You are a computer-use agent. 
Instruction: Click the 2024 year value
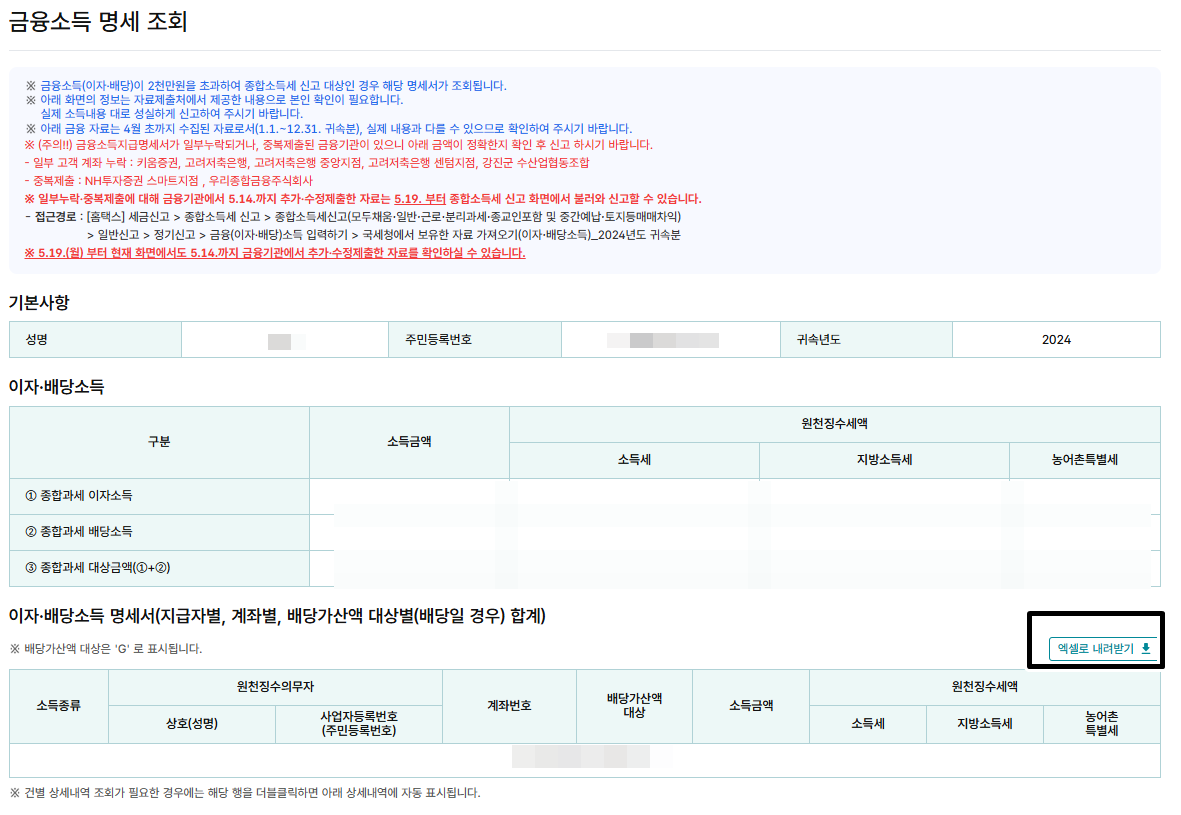coord(1056,340)
